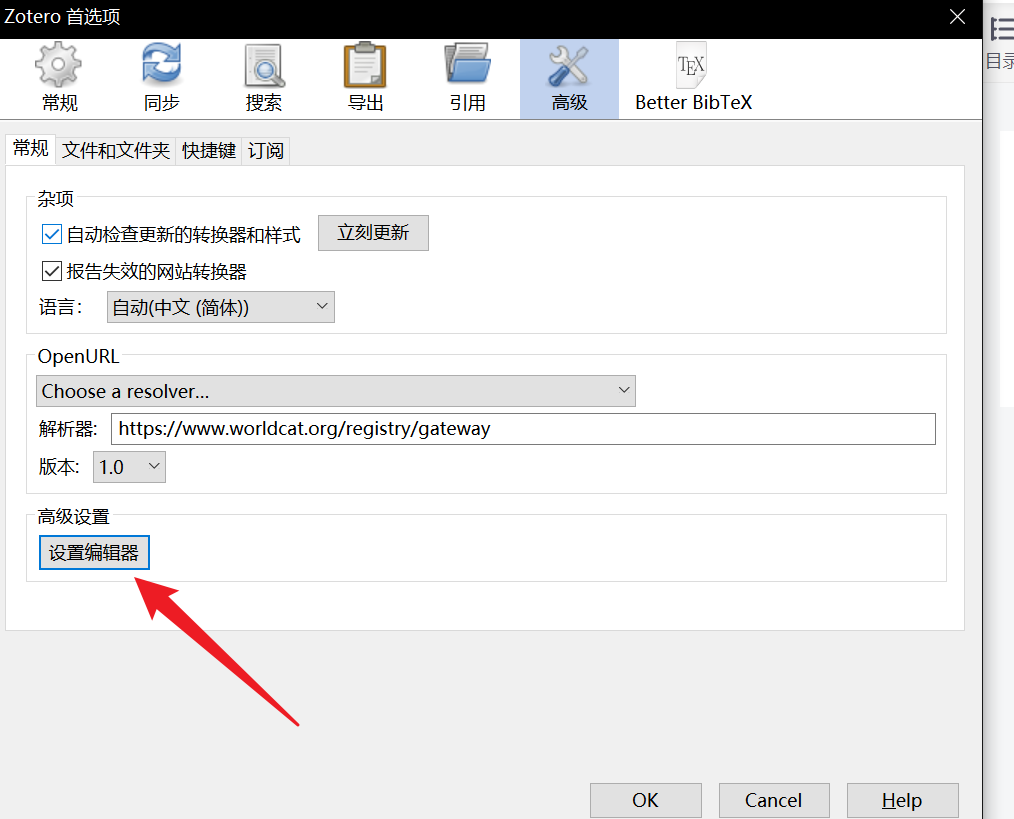
Task: Open Help for preferences
Action: pyautogui.click(x=903, y=800)
